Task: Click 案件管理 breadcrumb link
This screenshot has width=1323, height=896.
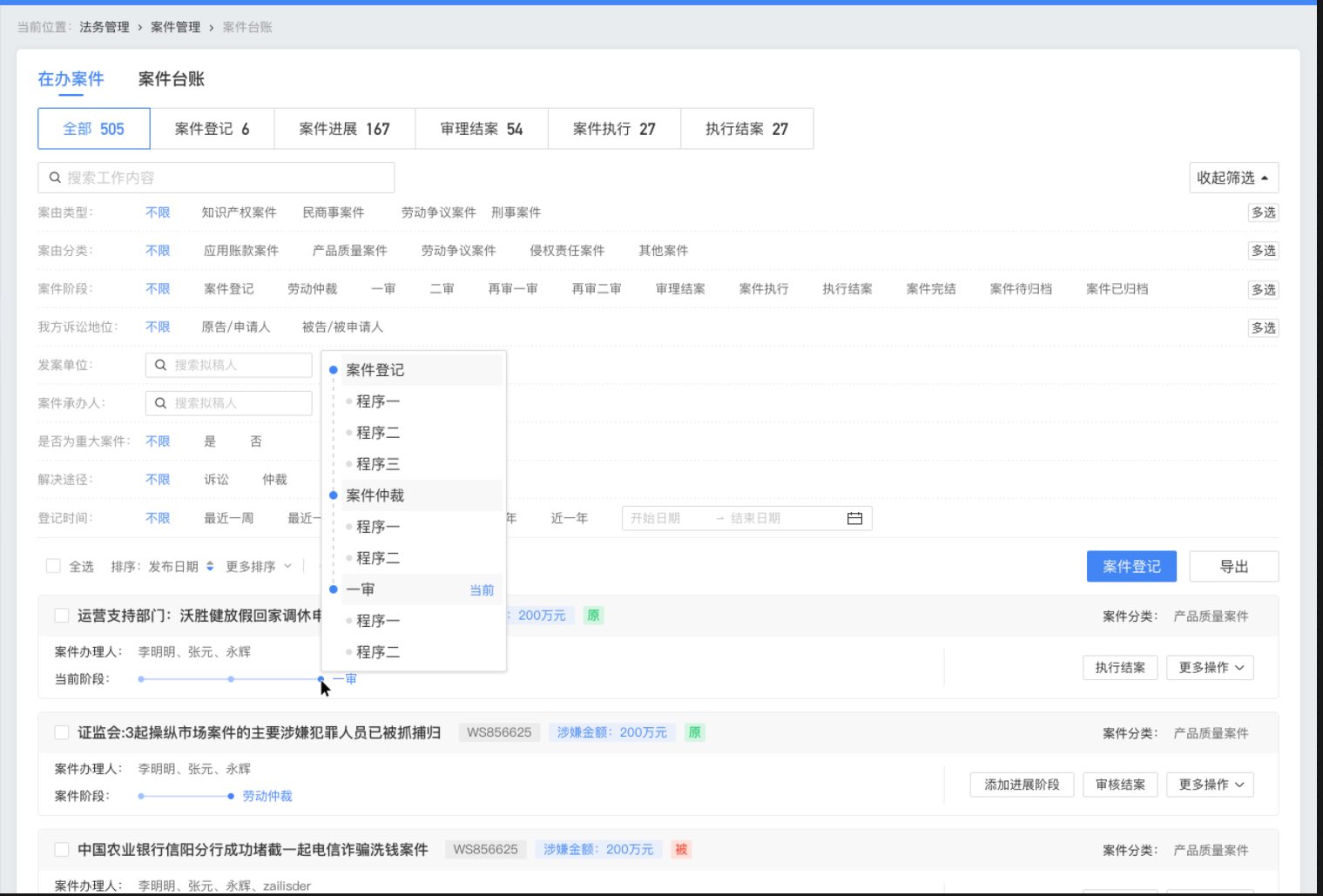Action: (176, 27)
